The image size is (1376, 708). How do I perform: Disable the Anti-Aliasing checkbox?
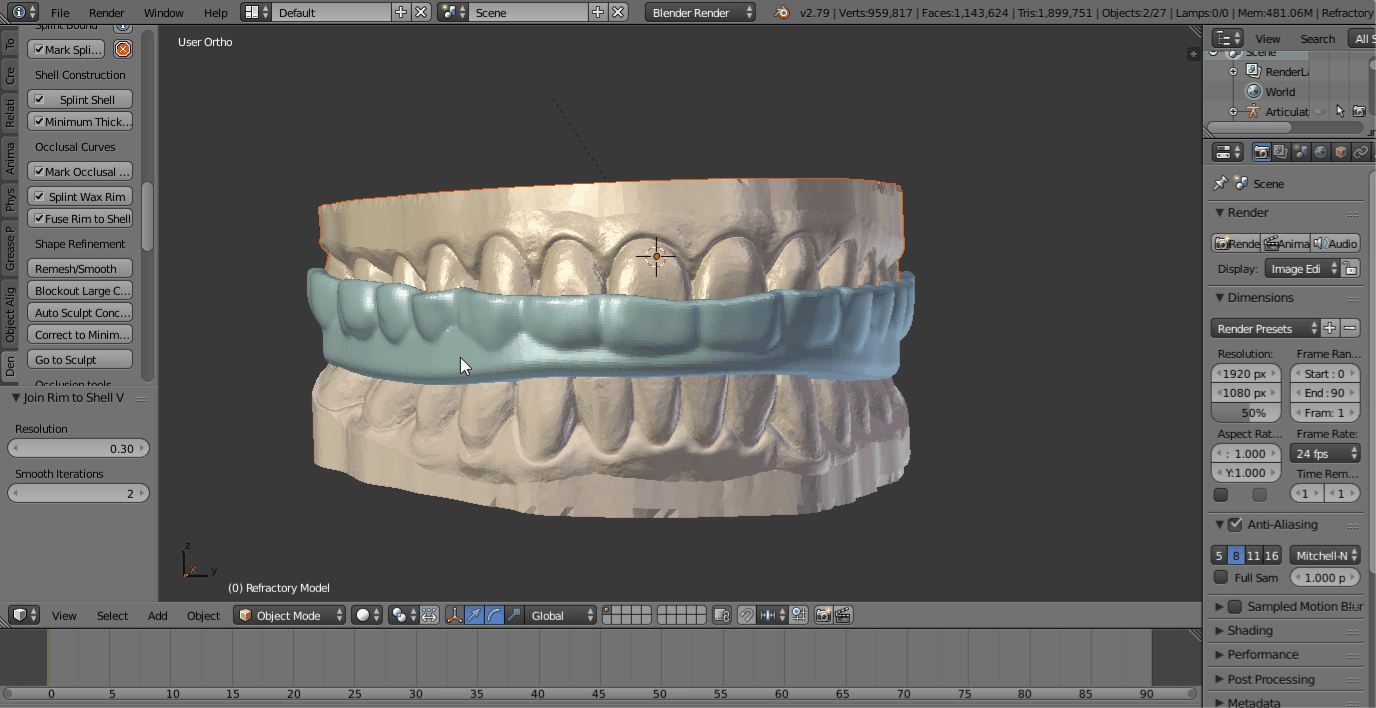pos(1235,524)
